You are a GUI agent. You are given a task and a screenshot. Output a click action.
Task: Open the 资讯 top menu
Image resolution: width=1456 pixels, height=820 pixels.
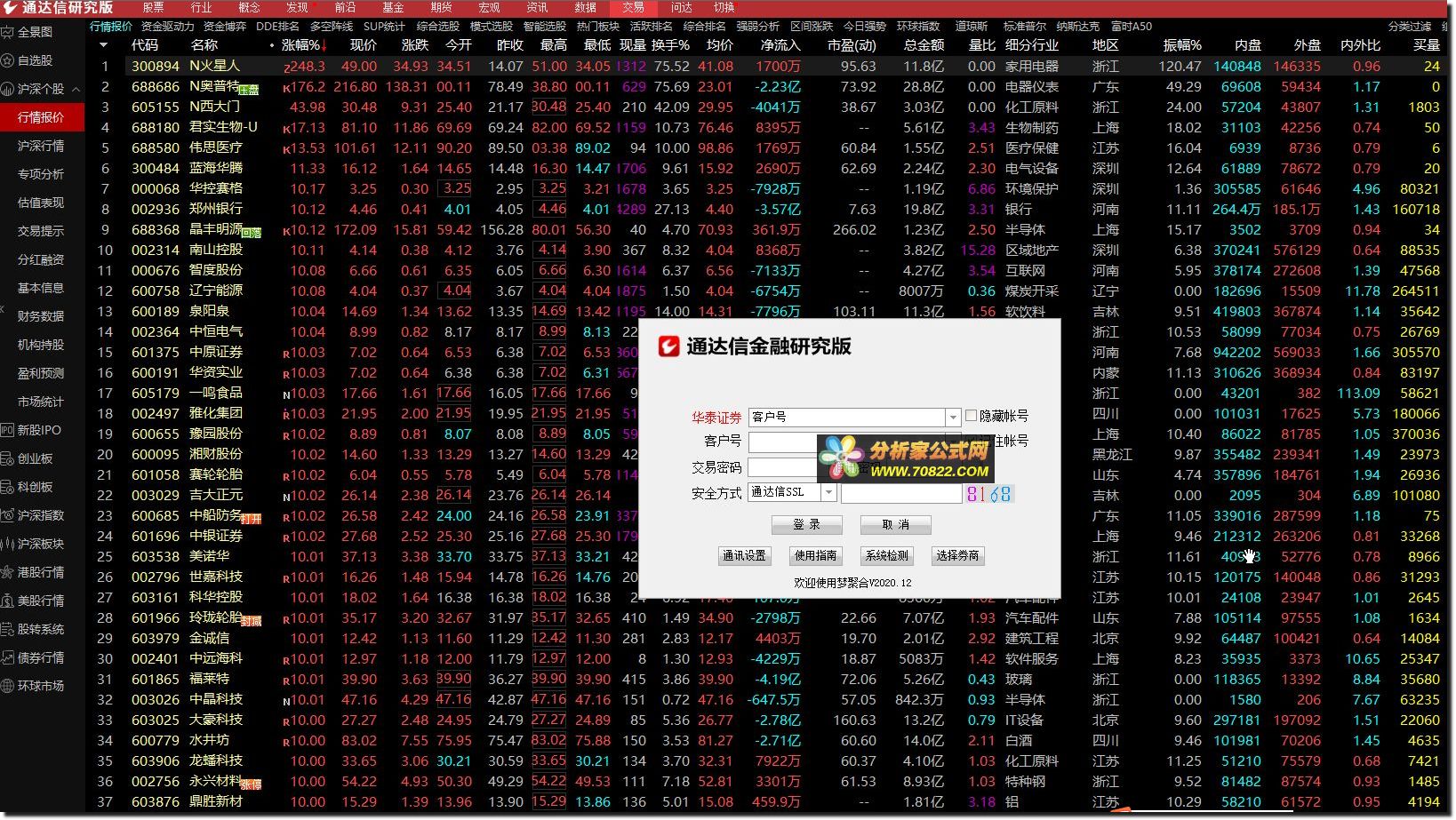(x=537, y=7)
